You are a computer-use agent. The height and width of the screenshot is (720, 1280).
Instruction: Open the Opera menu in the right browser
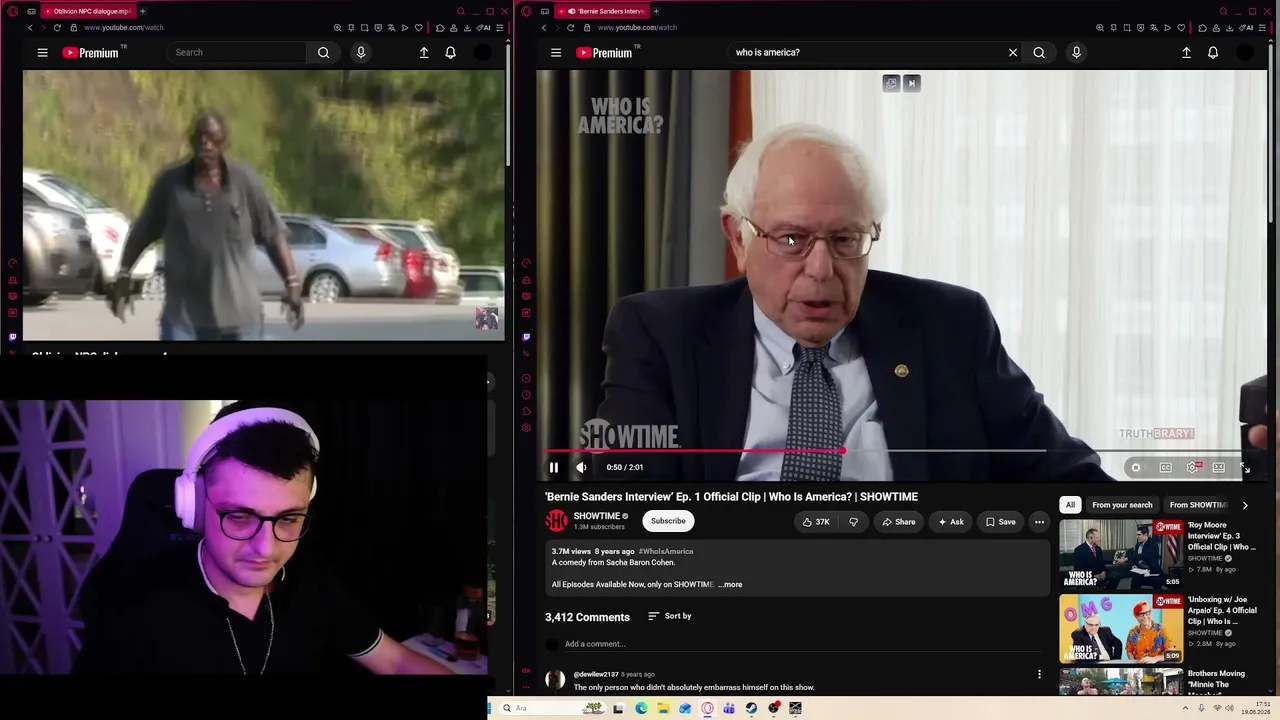tap(527, 11)
